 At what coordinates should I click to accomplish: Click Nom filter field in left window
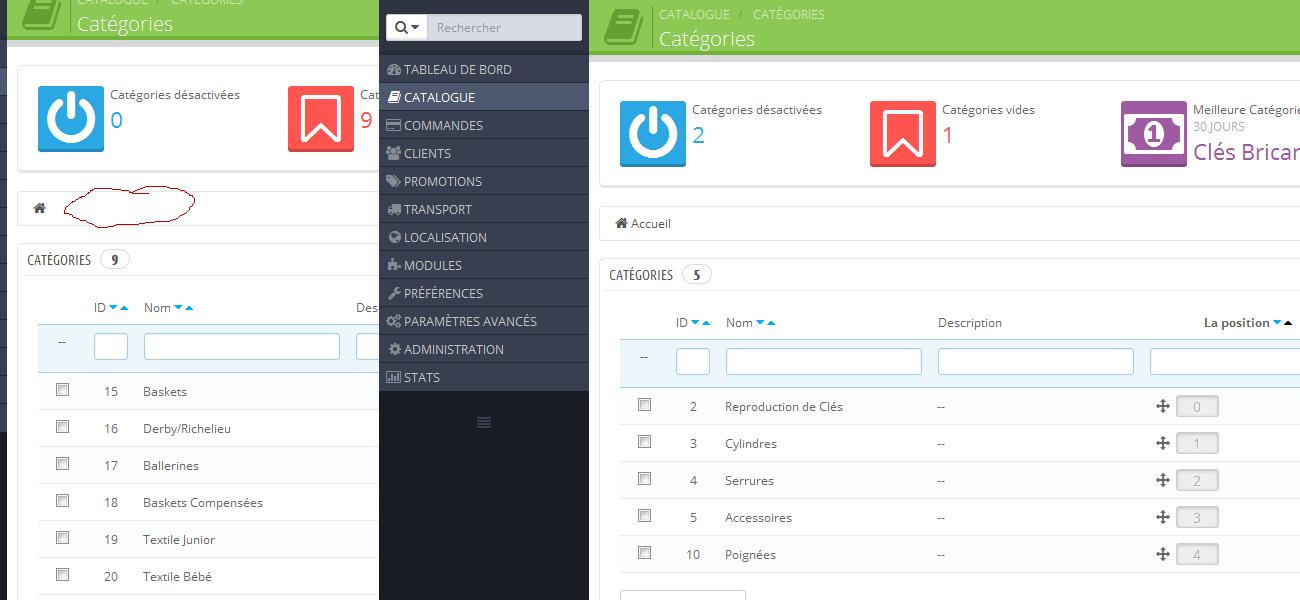coord(242,346)
